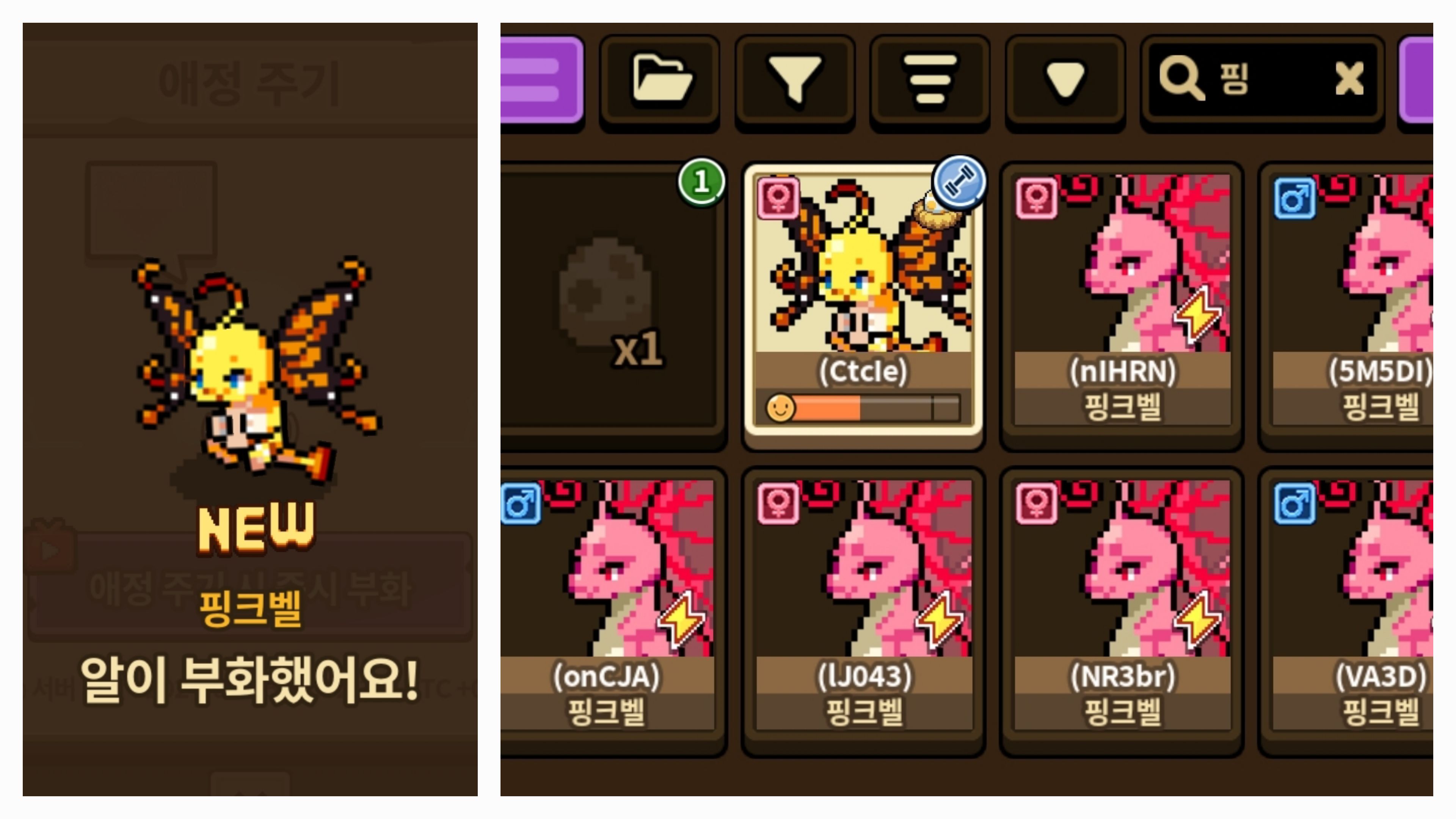The height and width of the screenshot is (819, 1456).
Task: Click the green number 1 badge
Action: point(701,182)
